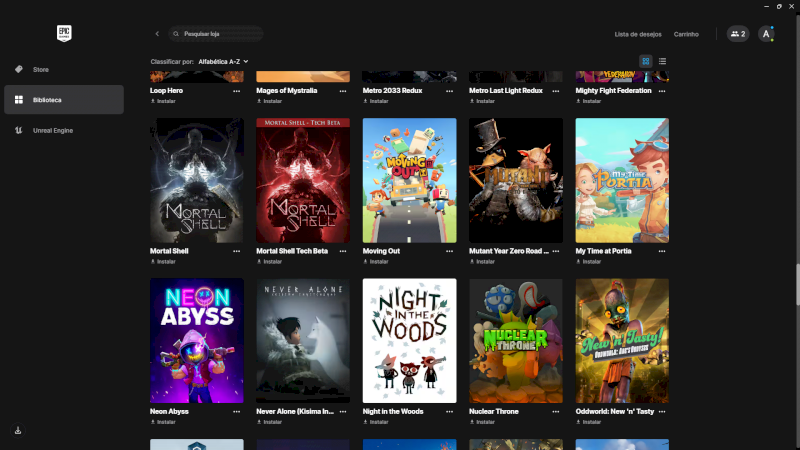This screenshot has height=450, width=800.
Task: Switch to grid view layout
Action: click(x=646, y=61)
